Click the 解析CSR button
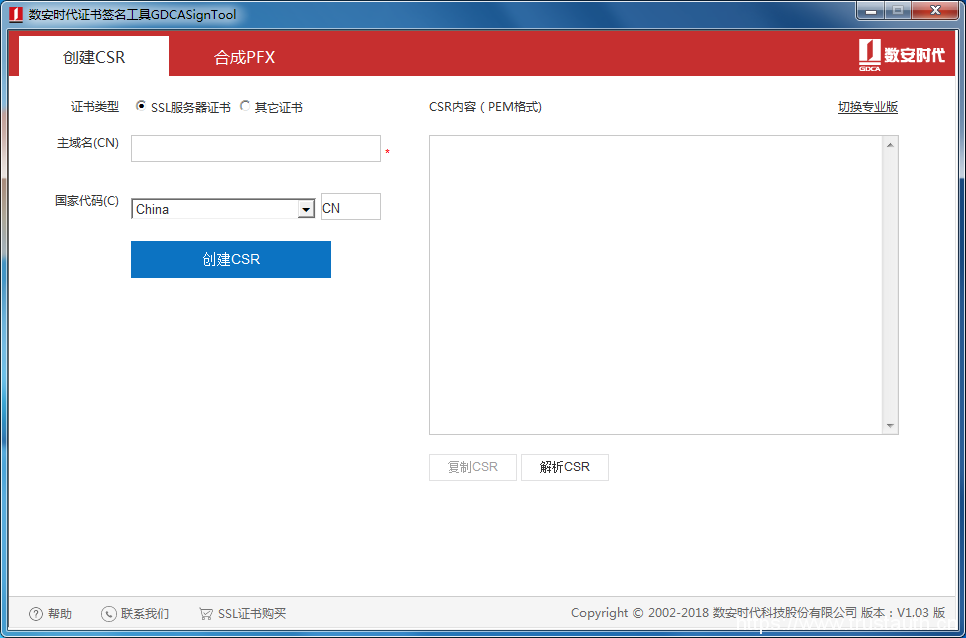Screen dimensions: 966x638 565,467
